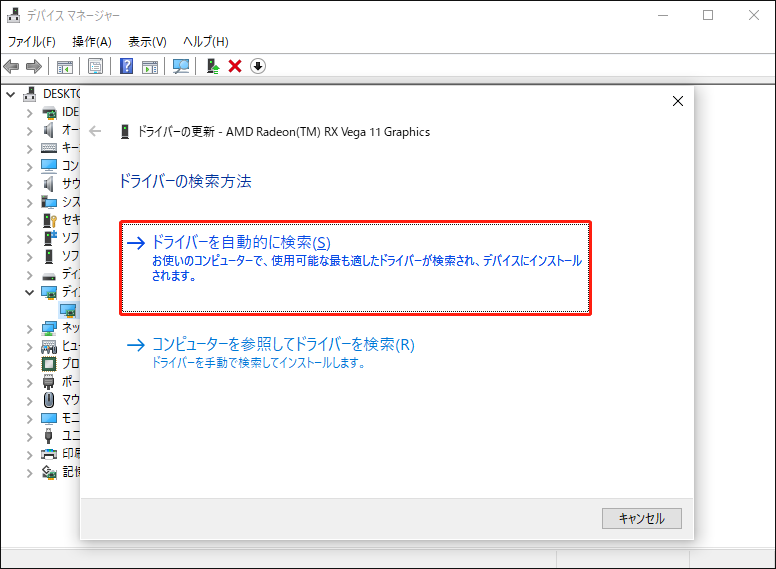The height and width of the screenshot is (569, 776).
Task: Toggle the action pane toolbar icon
Action: [x=149, y=66]
